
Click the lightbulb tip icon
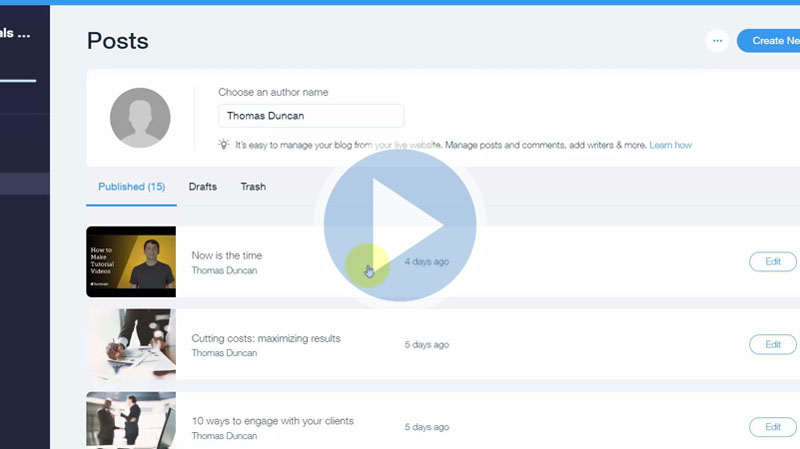[224, 145]
